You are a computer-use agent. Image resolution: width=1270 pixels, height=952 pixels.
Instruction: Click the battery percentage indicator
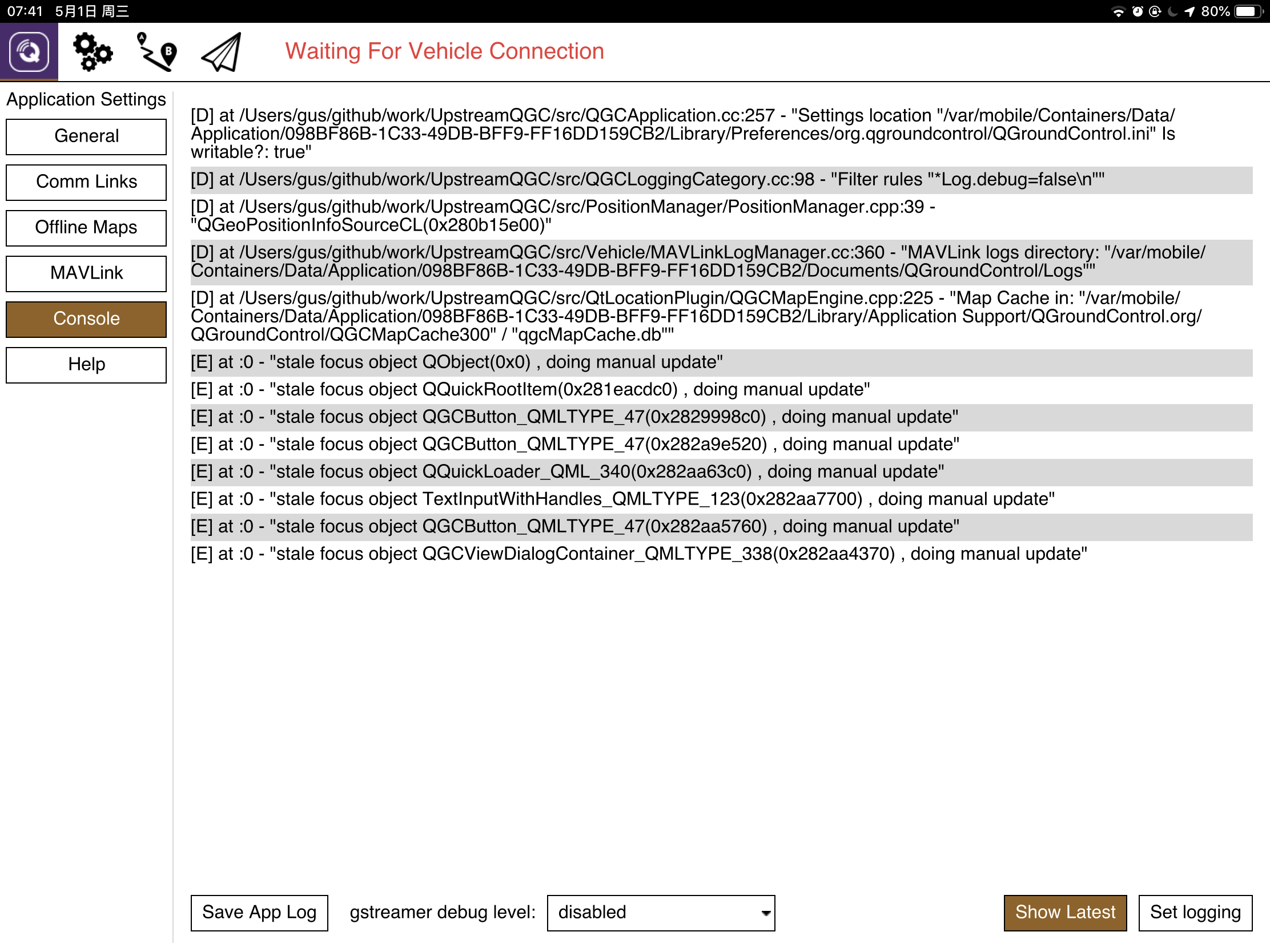1215,11
